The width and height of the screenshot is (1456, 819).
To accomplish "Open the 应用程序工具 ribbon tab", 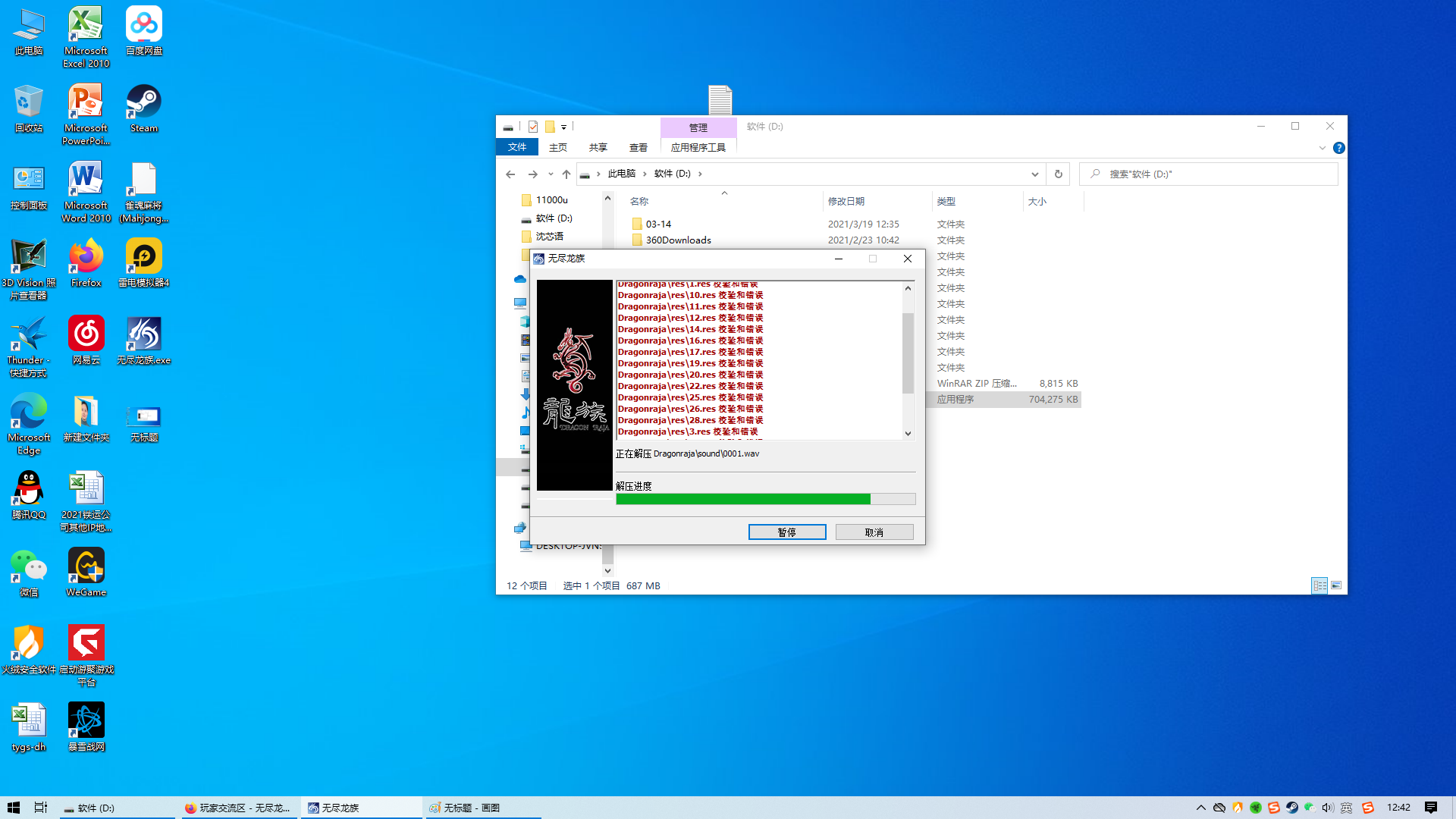I will pos(698,147).
